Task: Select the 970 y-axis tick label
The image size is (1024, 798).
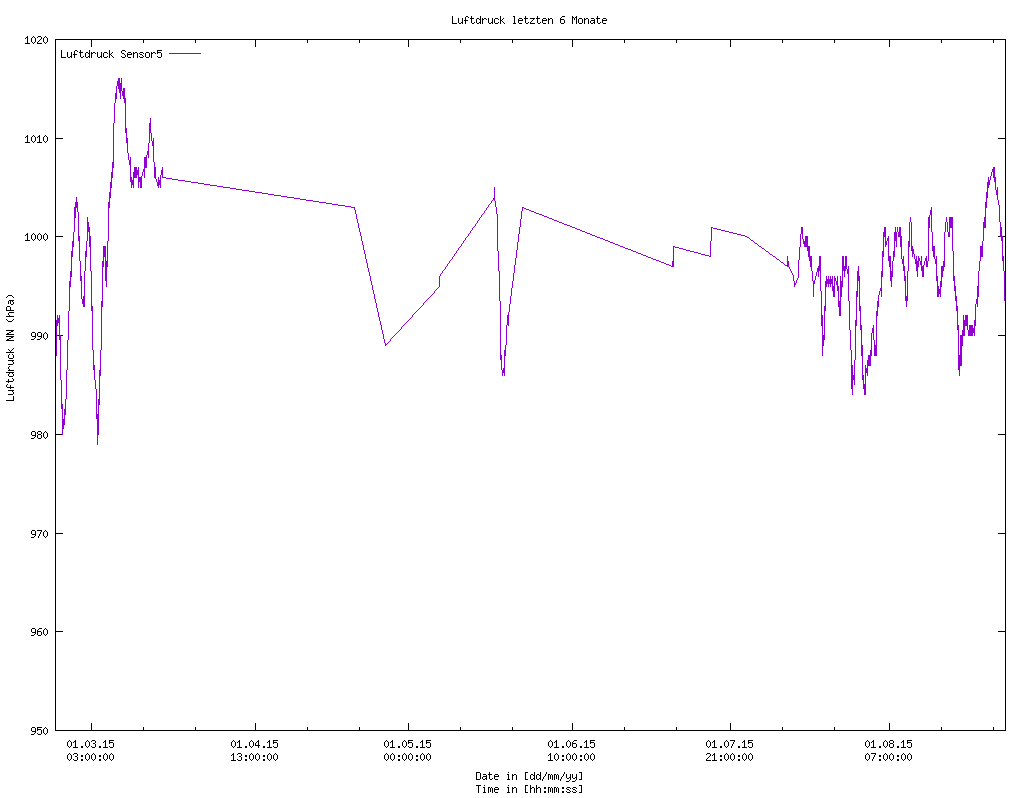Action: 39,534
